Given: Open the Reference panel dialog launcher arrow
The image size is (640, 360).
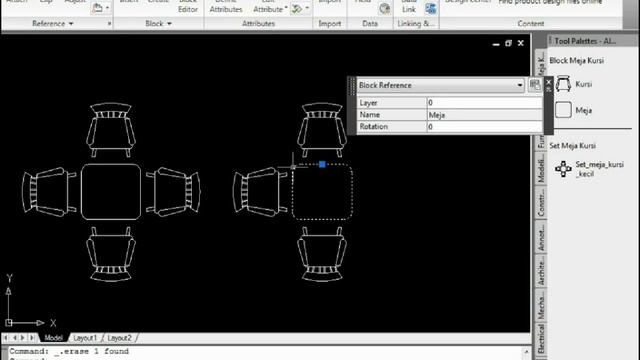Looking at the screenshot, I should coord(109,24).
